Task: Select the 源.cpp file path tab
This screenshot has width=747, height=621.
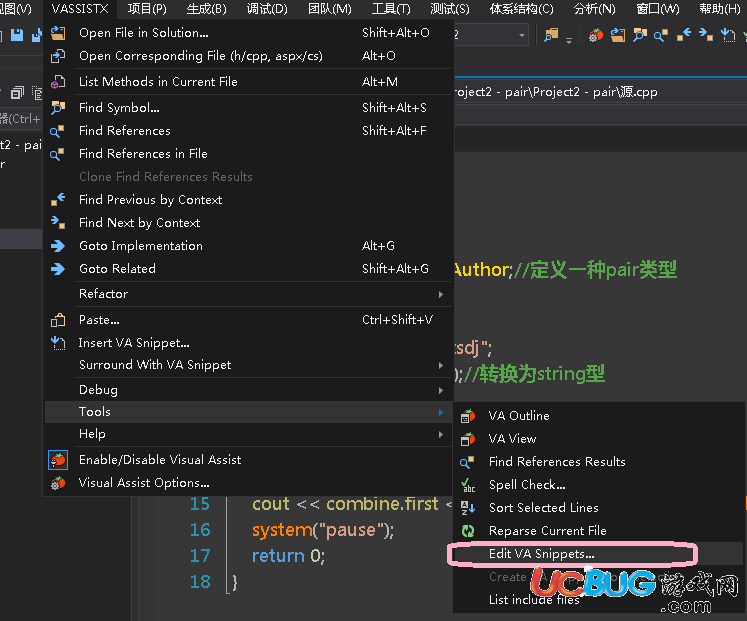Action: (x=556, y=92)
